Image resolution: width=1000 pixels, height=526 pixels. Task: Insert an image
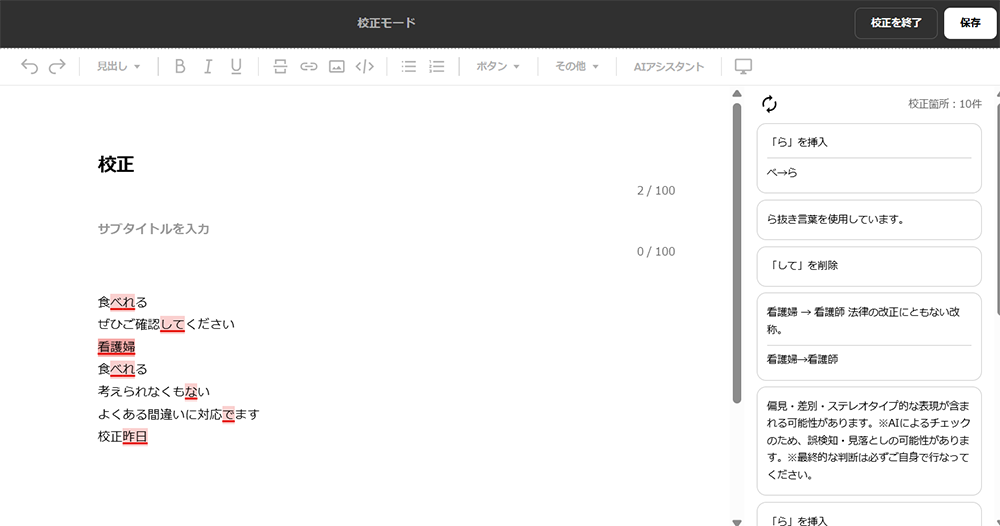click(x=337, y=66)
